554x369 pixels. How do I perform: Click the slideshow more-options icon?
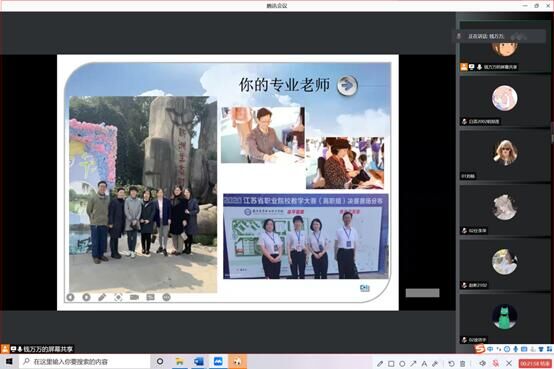(x=166, y=297)
